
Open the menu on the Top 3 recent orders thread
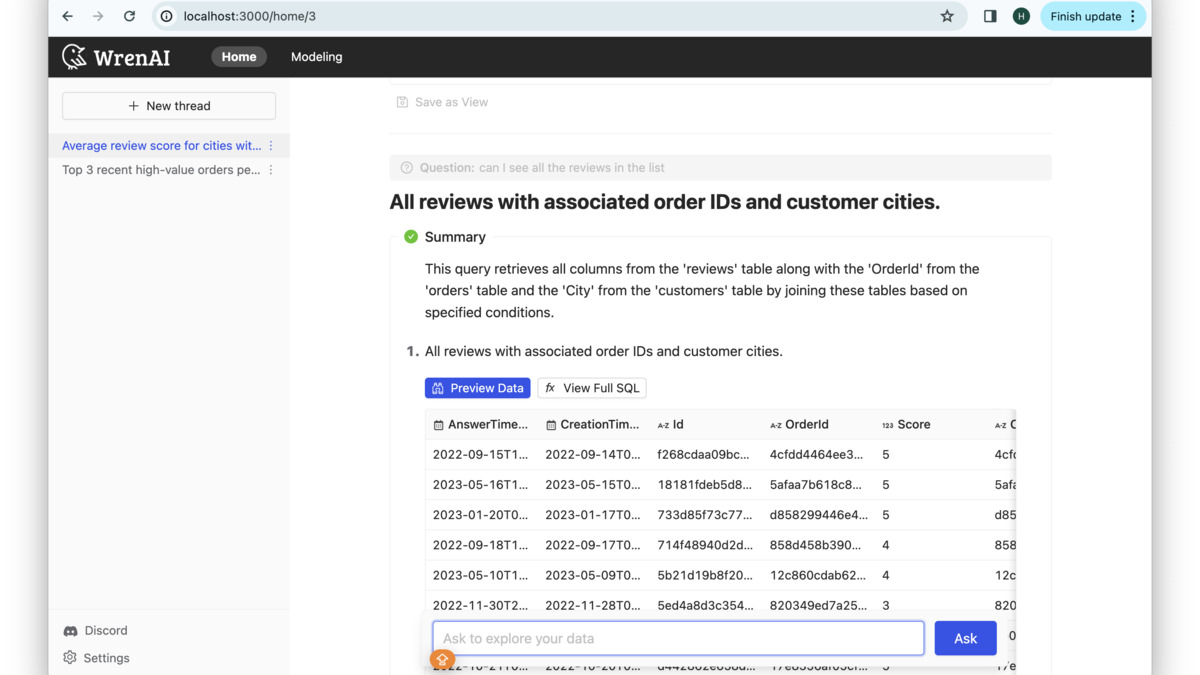(270, 169)
